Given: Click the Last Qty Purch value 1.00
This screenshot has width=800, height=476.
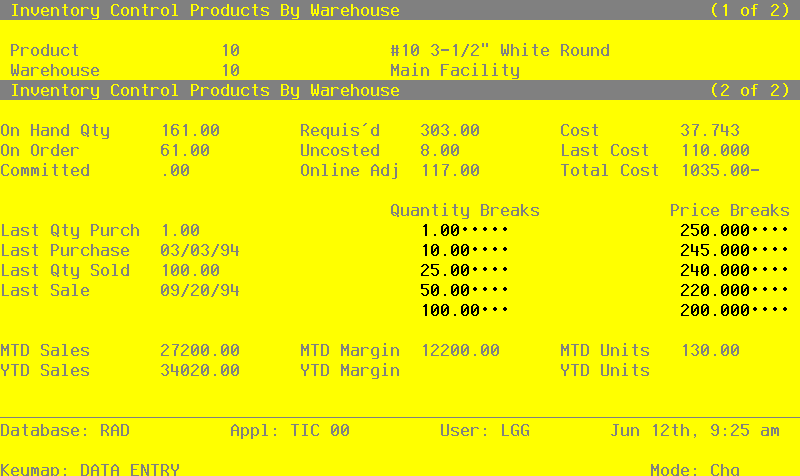Looking at the screenshot, I should 180,230.
